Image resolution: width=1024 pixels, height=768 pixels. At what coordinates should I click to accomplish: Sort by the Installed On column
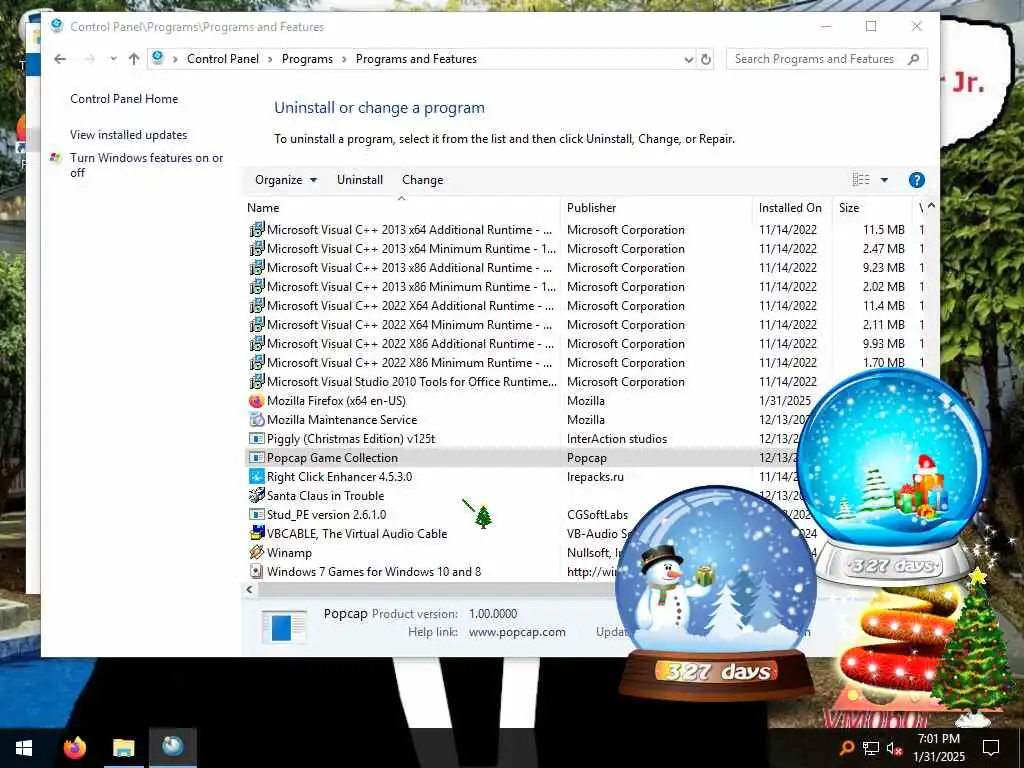[x=792, y=208]
